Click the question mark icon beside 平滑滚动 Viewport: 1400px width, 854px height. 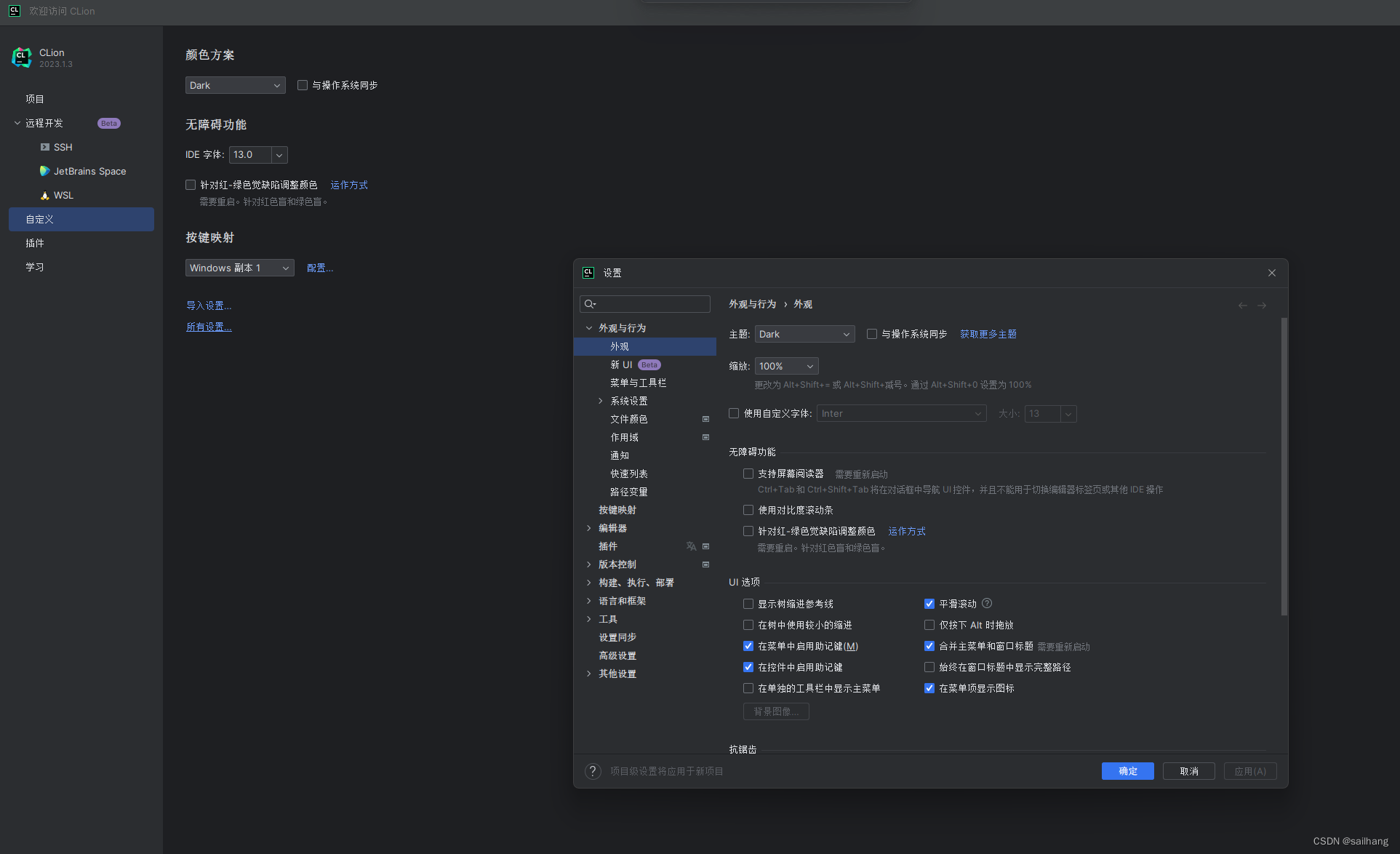tap(986, 603)
